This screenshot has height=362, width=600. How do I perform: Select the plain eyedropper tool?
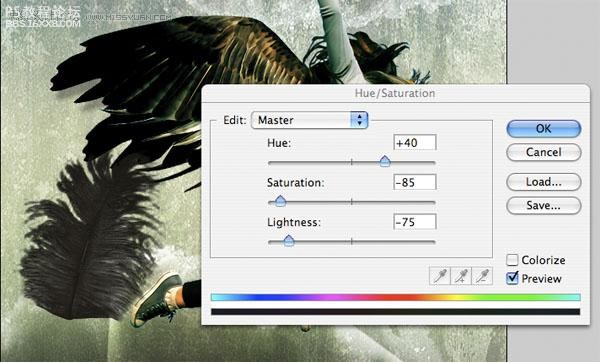coord(440,276)
